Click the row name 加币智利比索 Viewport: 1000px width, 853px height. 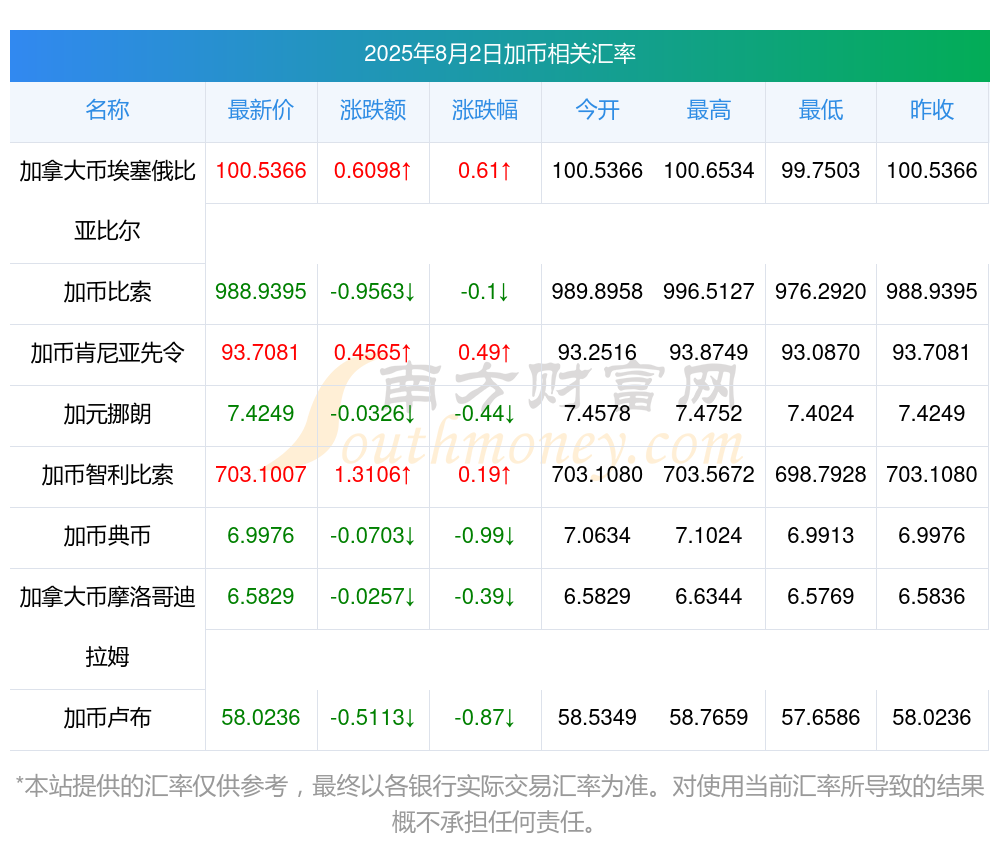coord(107,475)
